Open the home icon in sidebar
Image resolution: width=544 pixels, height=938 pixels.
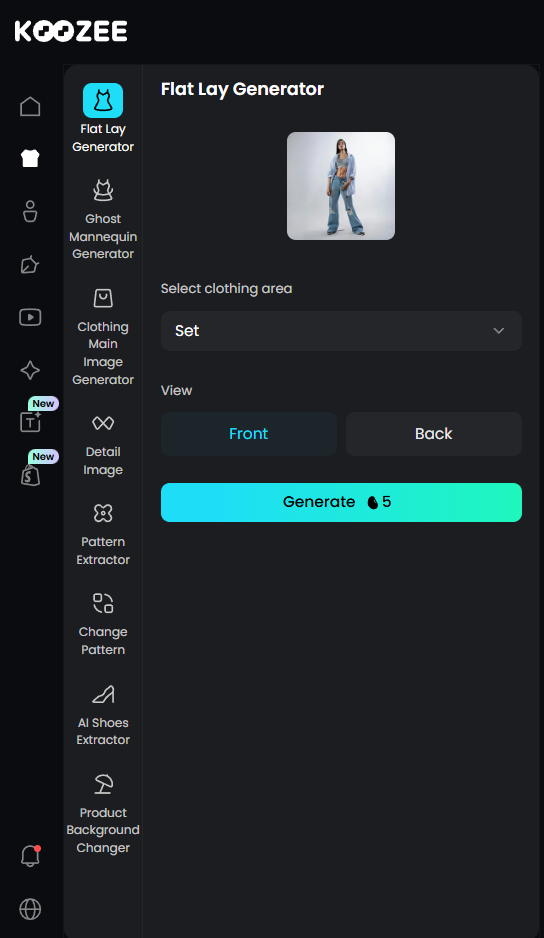point(30,106)
